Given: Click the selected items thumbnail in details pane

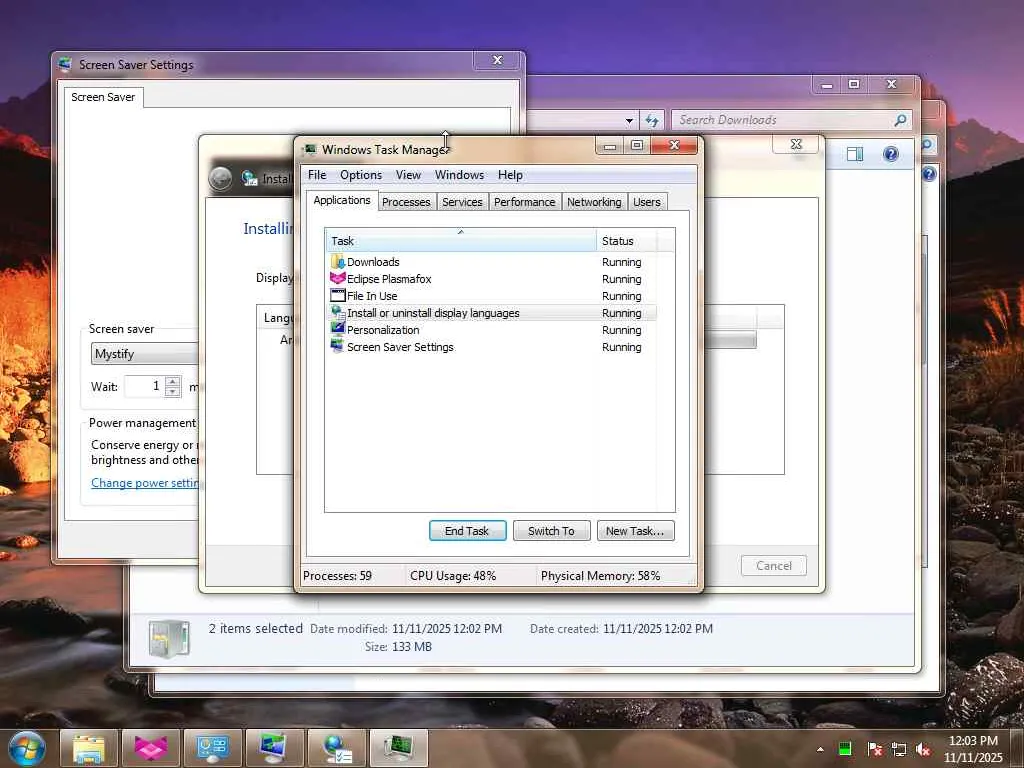Looking at the screenshot, I should pyautogui.click(x=169, y=638).
